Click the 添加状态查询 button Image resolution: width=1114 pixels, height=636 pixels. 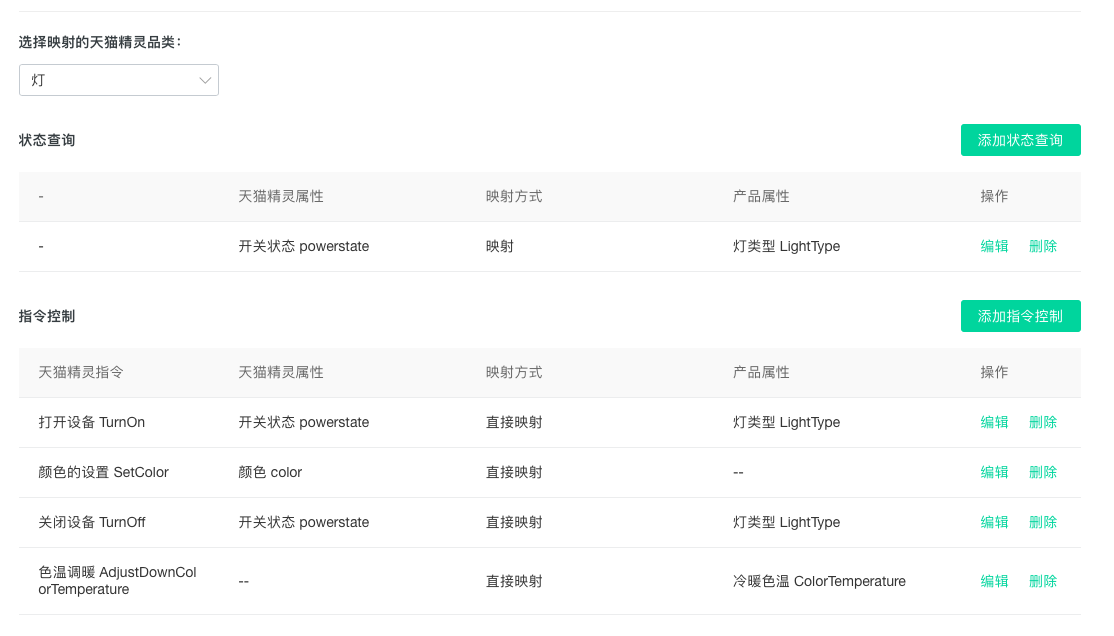point(1020,140)
